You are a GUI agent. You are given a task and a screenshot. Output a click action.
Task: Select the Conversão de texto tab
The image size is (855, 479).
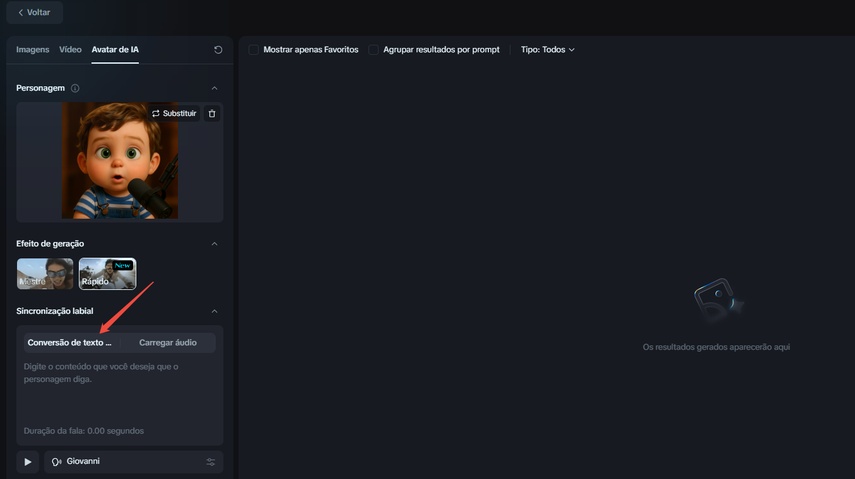70,343
